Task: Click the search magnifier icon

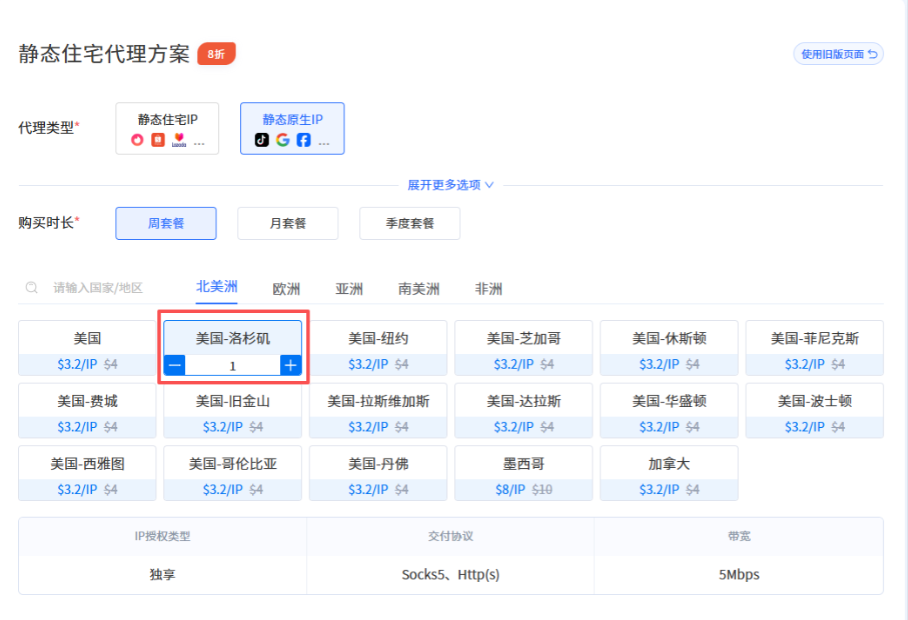Action: (32, 288)
